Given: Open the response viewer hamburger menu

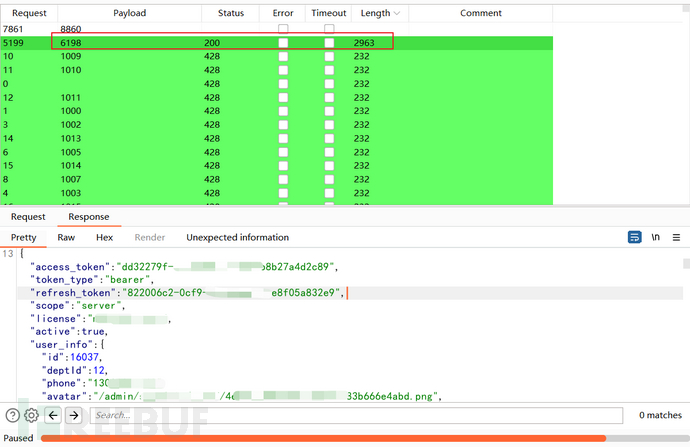Looking at the screenshot, I should point(676,238).
